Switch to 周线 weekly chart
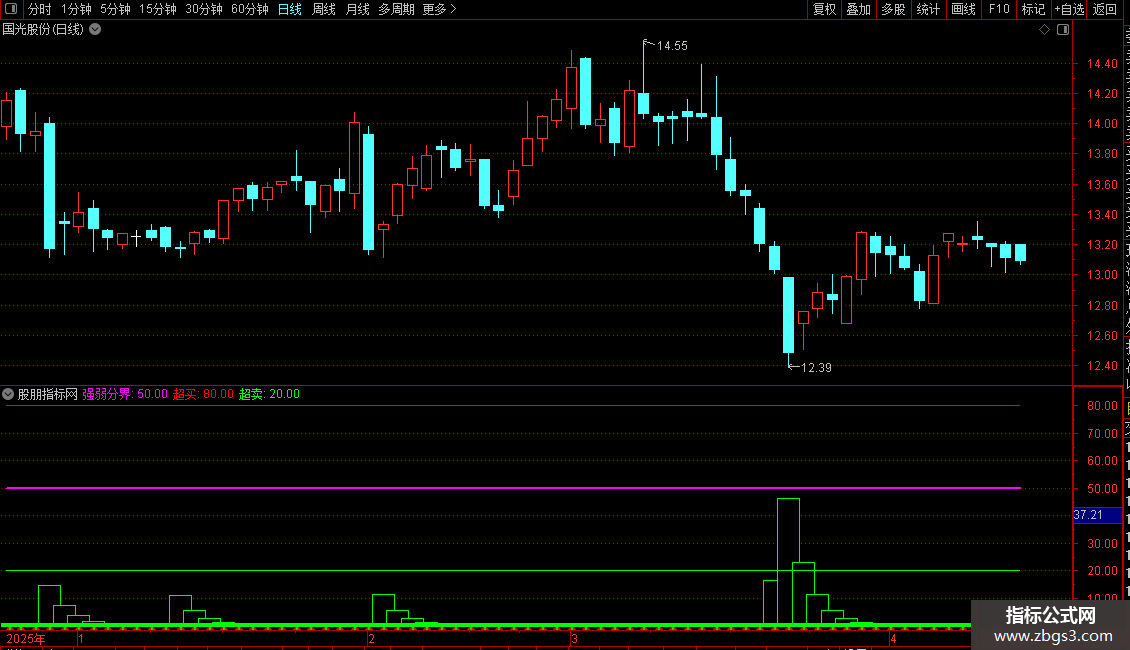1130x650 pixels. point(324,9)
